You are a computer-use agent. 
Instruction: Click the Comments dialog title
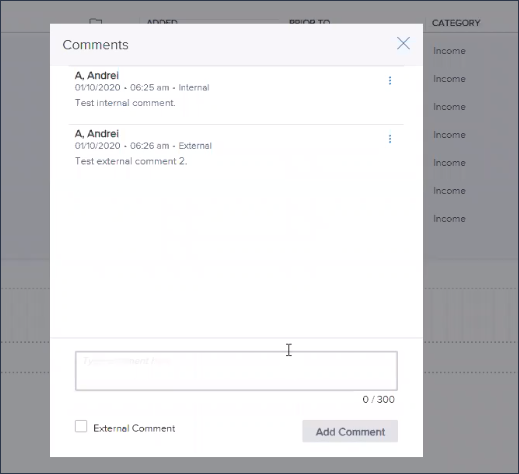[95, 45]
